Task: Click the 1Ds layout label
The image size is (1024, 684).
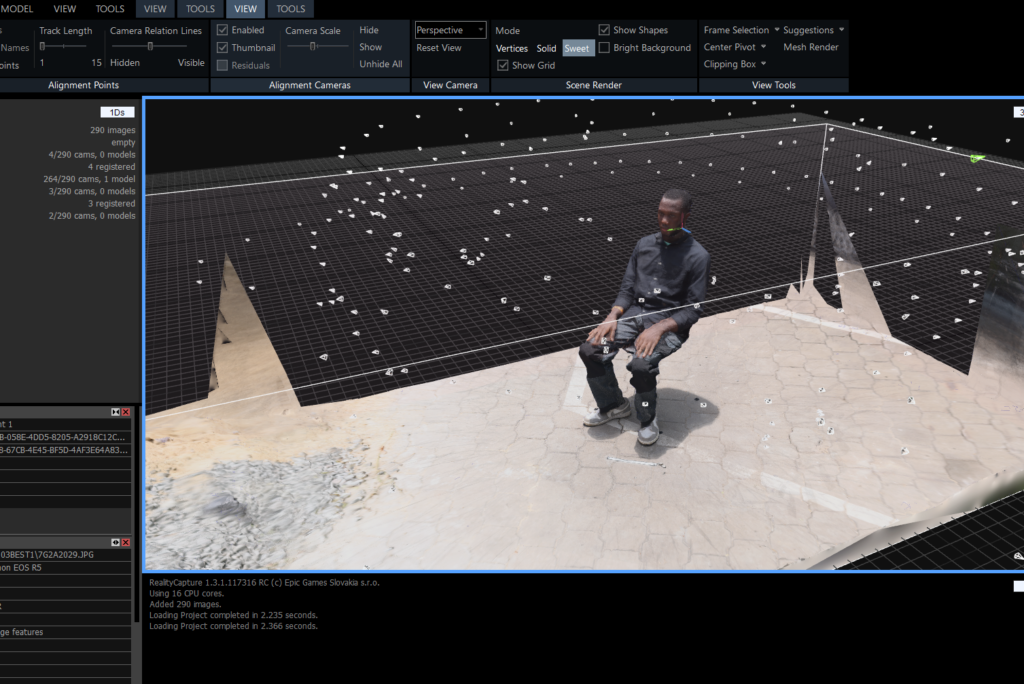Action: pos(117,112)
